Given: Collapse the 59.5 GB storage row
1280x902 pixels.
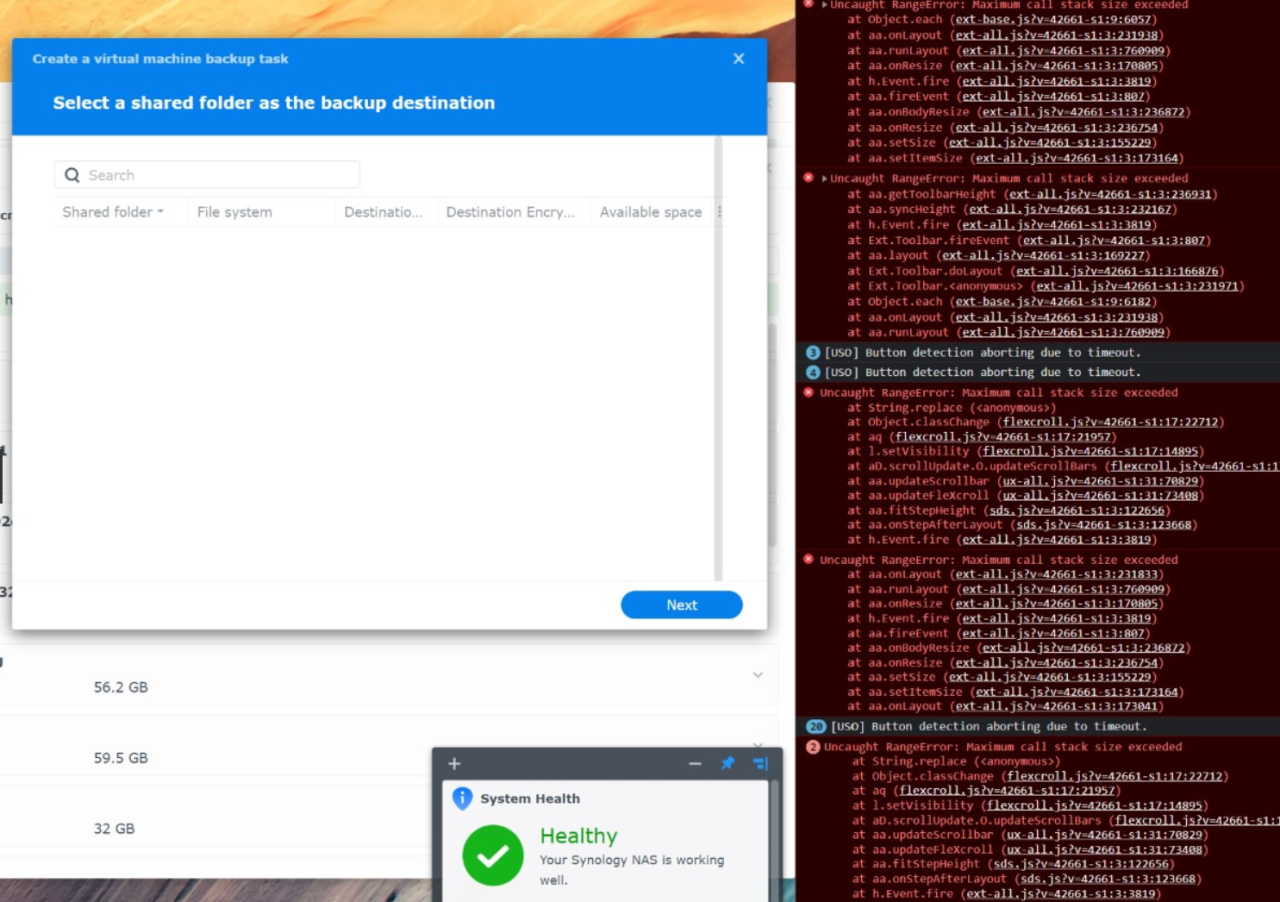Looking at the screenshot, I should [x=757, y=746].
